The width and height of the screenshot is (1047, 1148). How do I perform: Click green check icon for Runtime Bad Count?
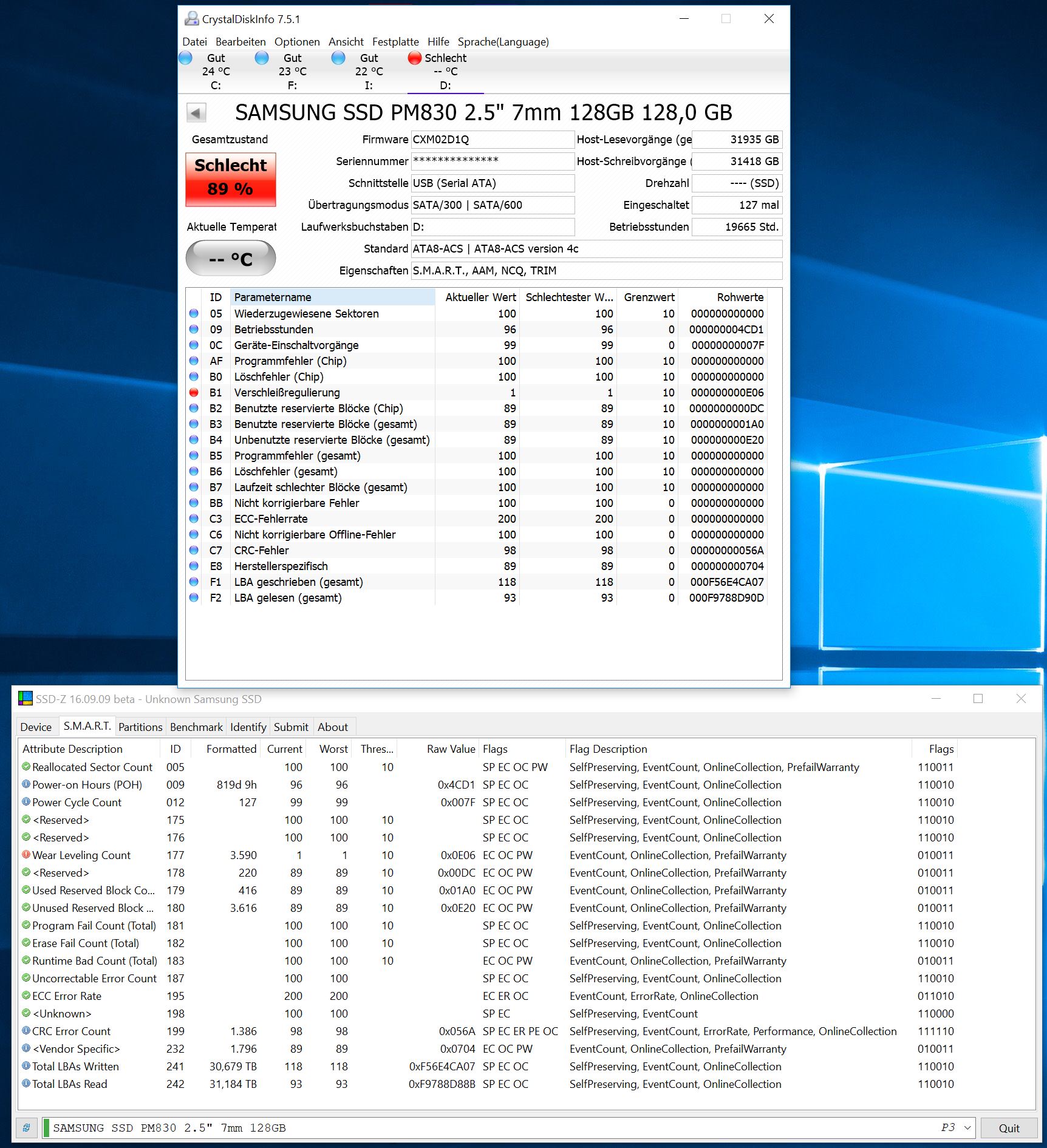[26, 960]
